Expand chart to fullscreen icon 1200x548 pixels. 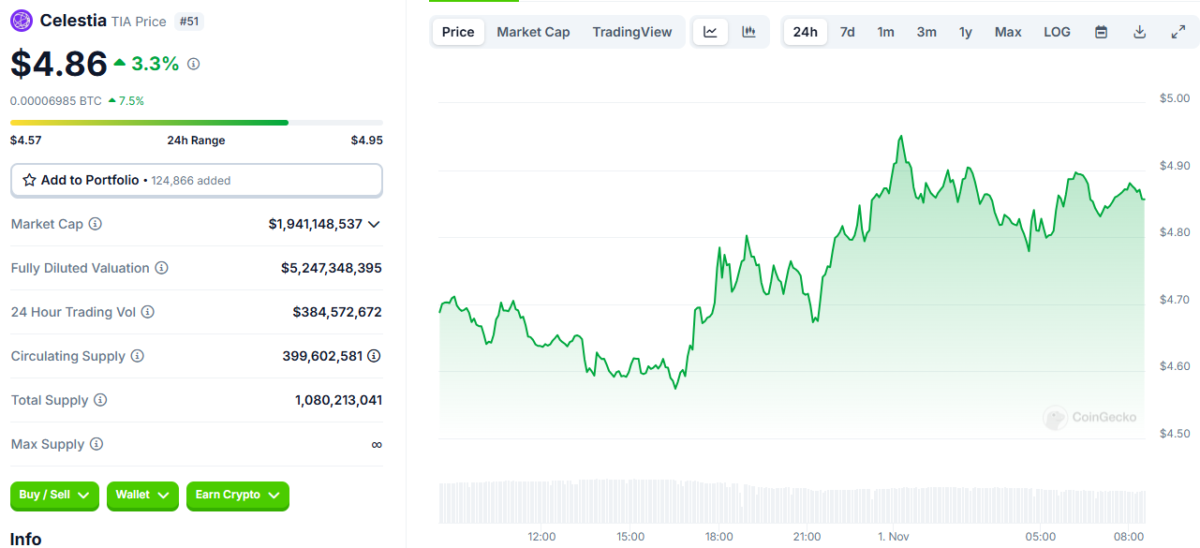(x=1178, y=32)
